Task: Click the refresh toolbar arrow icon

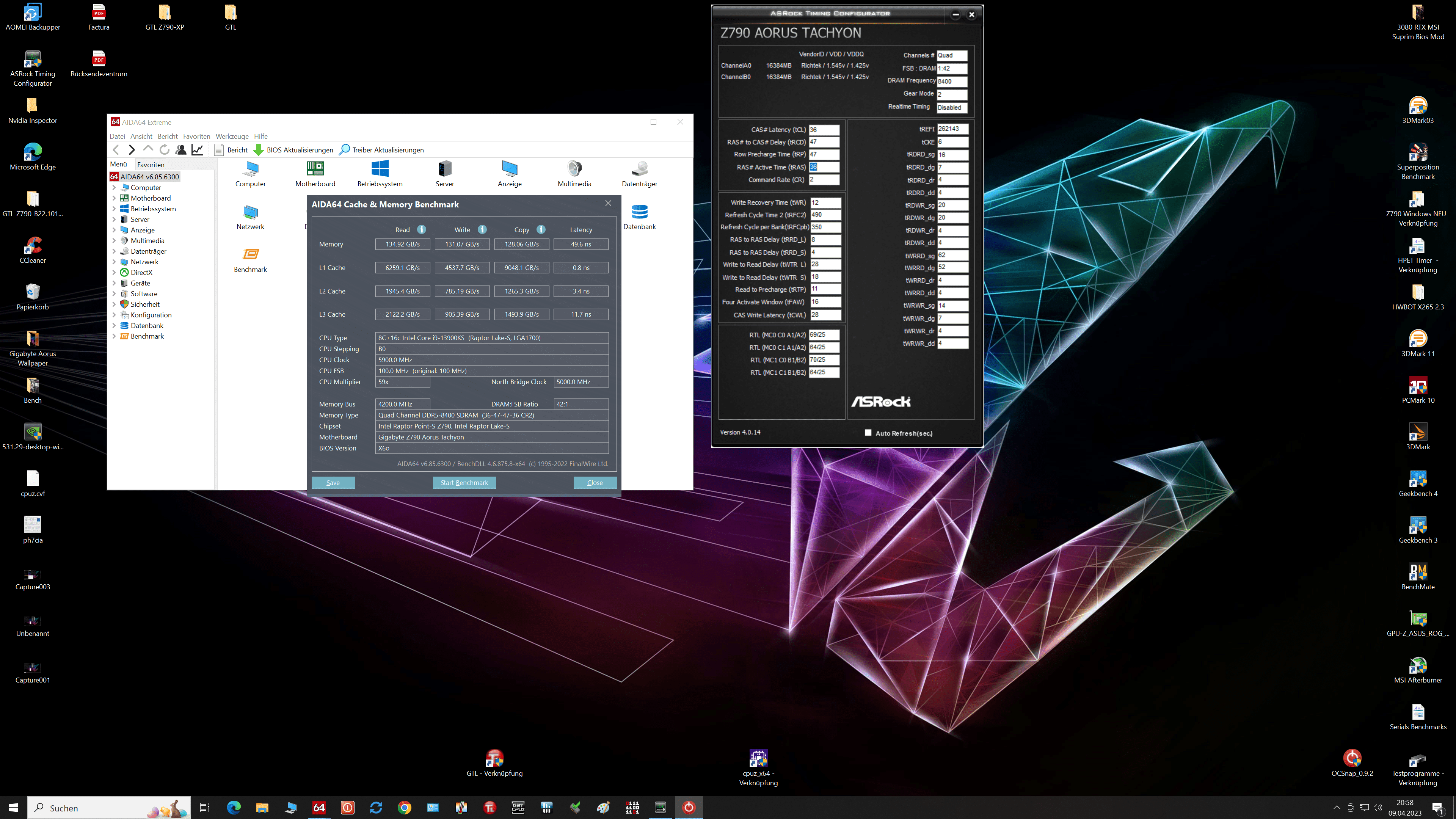Action: (165, 150)
